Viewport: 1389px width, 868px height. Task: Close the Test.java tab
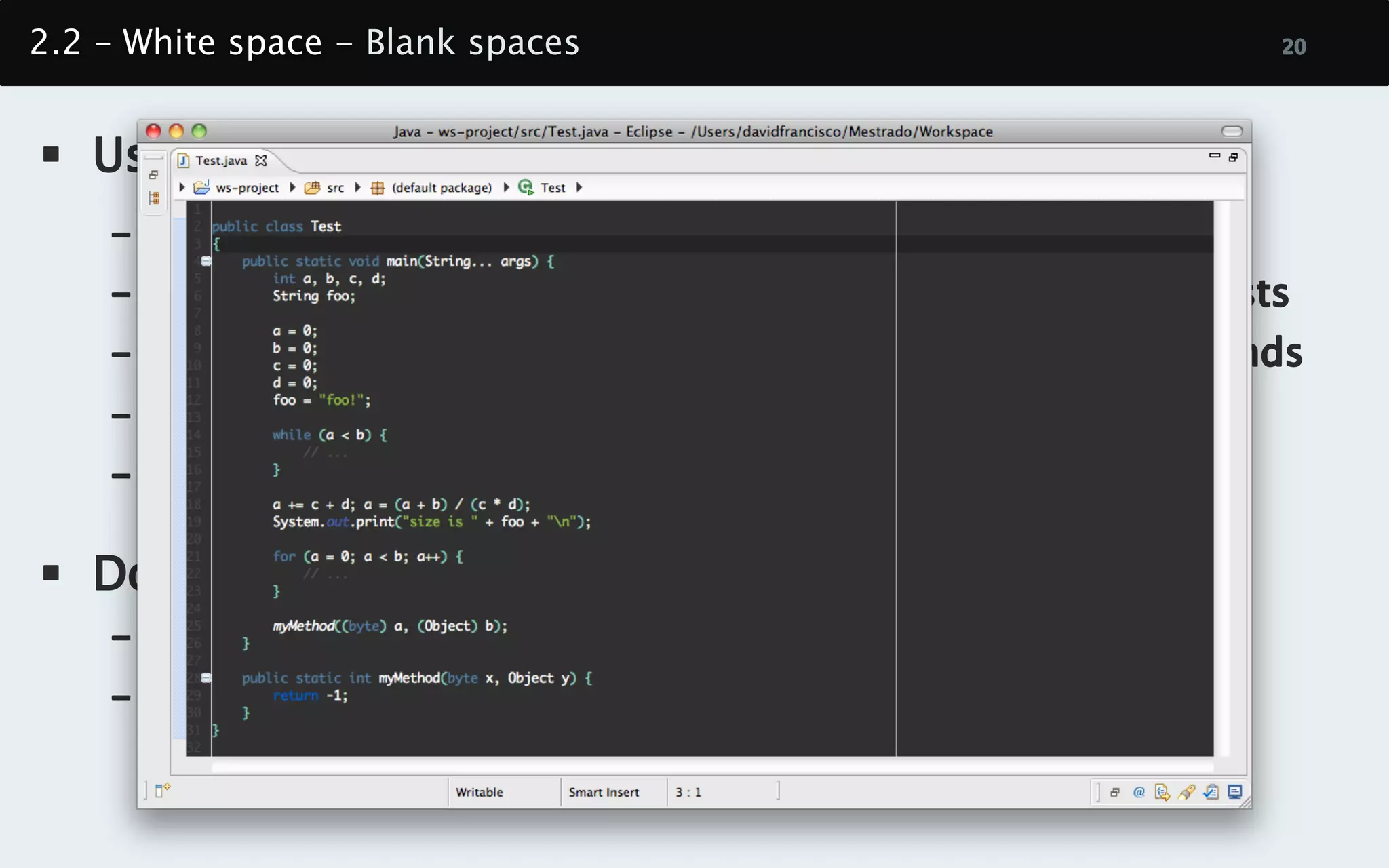tap(261, 161)
